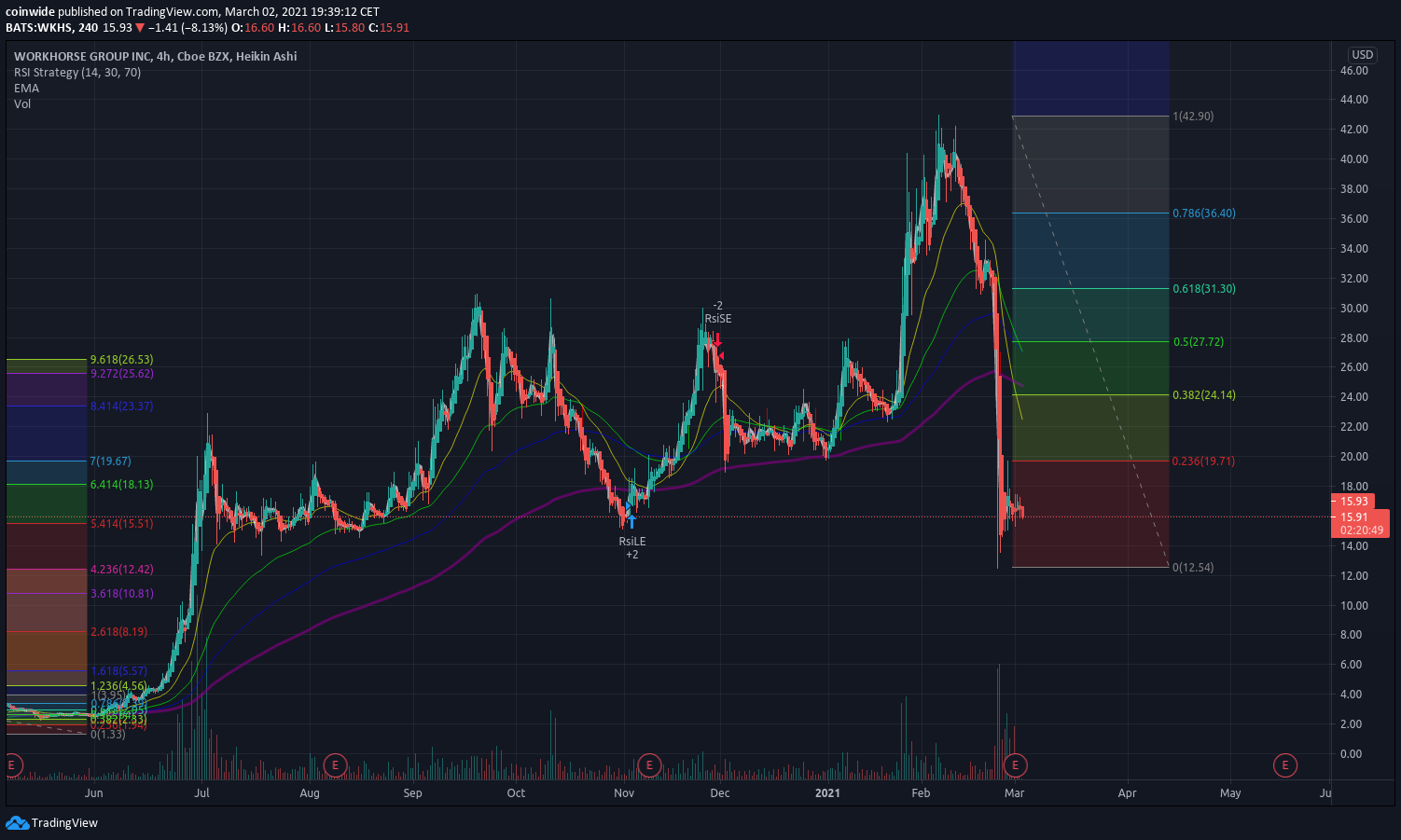This screenshot has width=1401, height=840.
Task: Click the 5.414(15.51) extension label
Action: [x=122, y=524]
